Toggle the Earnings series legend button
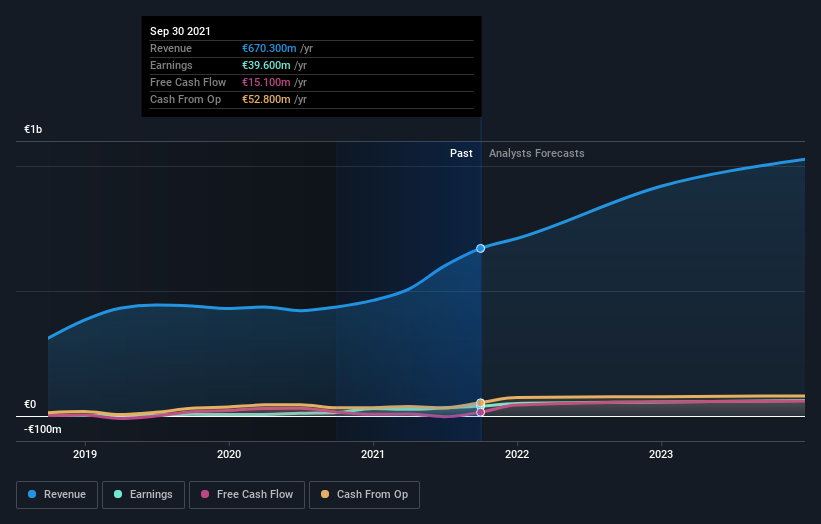This screenshot has width=821, height=524. coord(143,495)
